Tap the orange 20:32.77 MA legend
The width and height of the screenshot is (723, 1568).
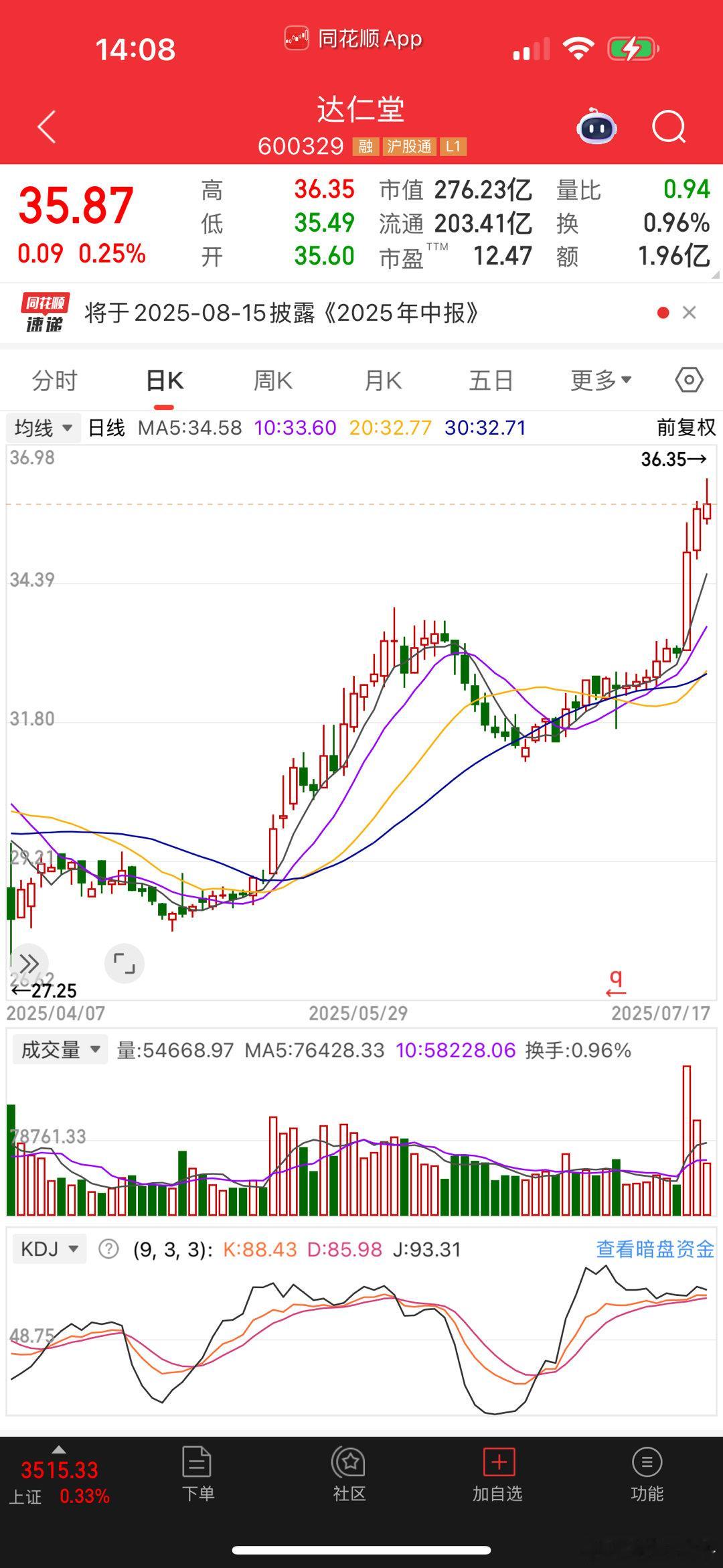coord(390,427)
